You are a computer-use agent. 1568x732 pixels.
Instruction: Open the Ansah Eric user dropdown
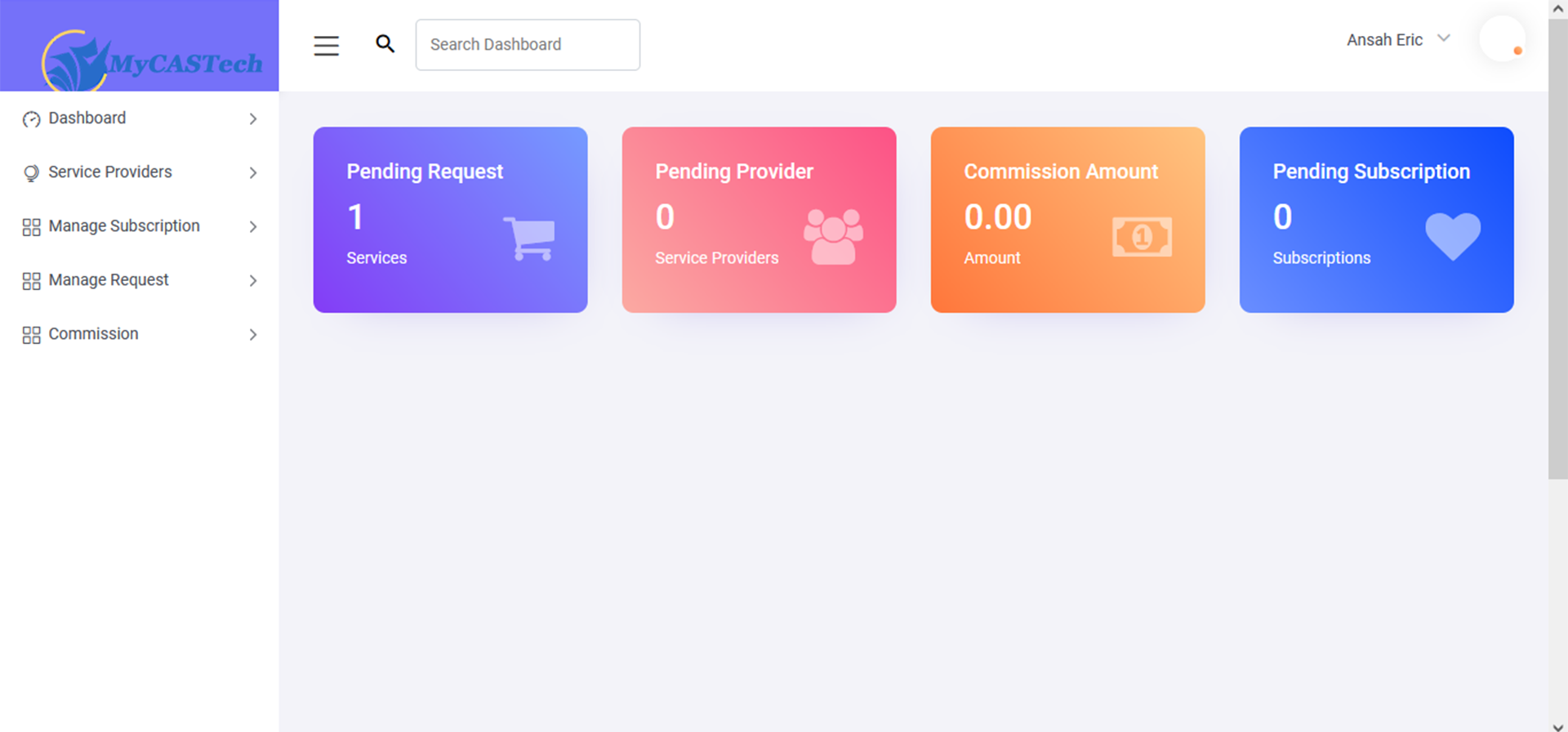pyautogui.click(x=1397, y=40)
